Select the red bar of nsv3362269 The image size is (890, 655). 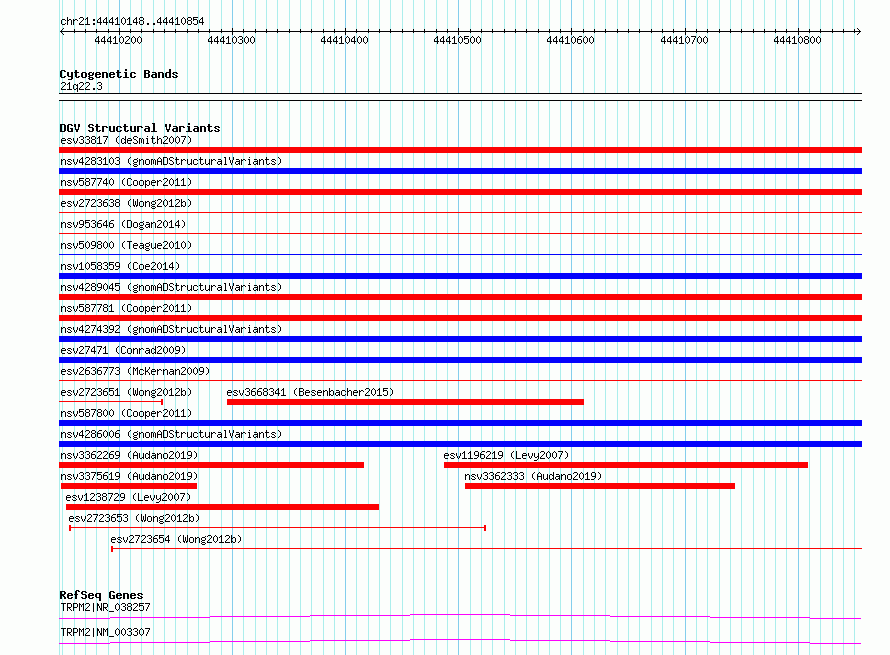pos(211,465)
